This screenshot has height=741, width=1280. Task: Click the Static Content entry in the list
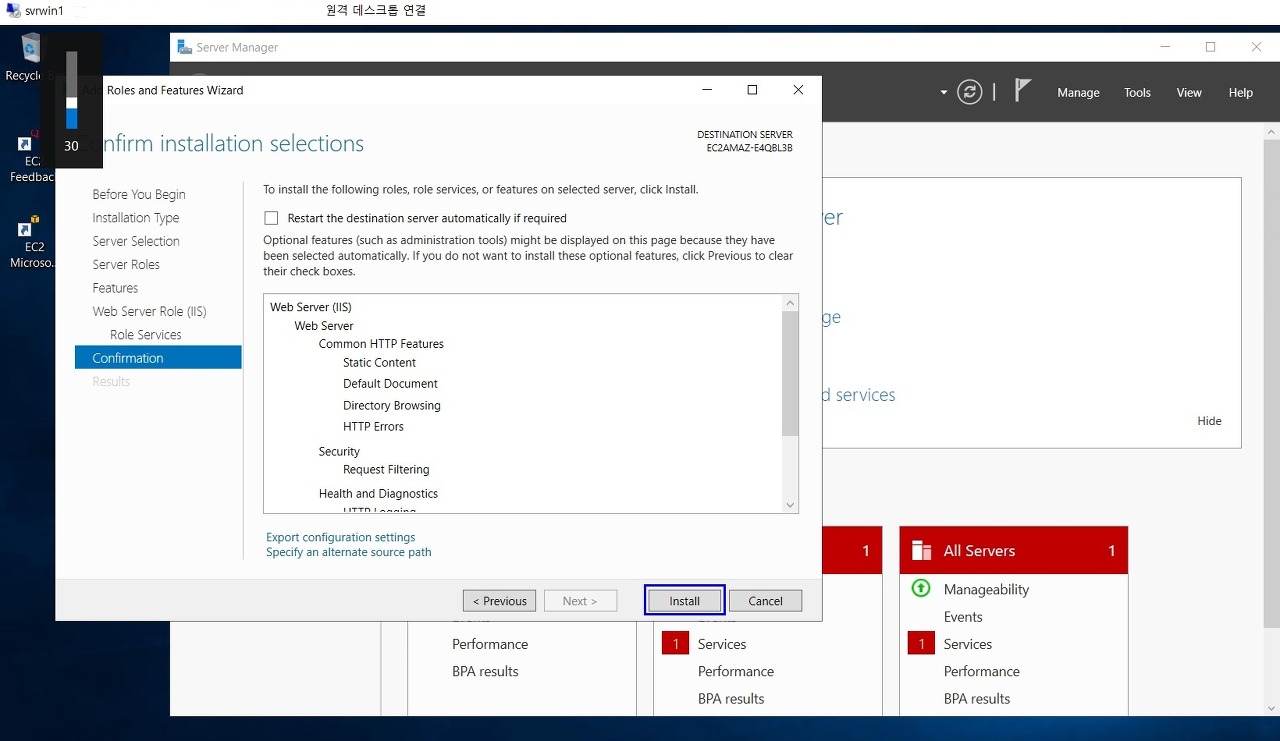click(x=379, y=363)
